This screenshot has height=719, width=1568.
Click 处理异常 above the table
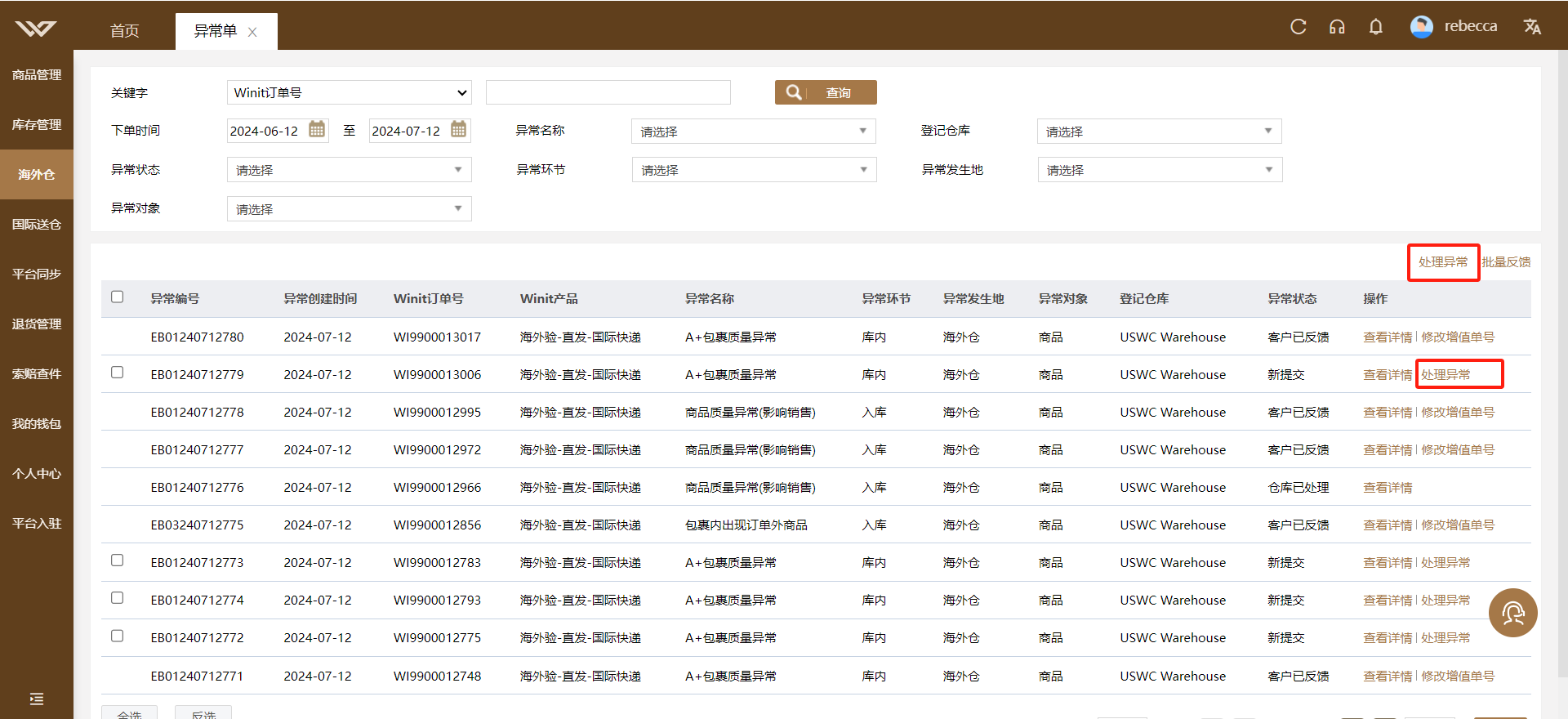click(1443, 262)
